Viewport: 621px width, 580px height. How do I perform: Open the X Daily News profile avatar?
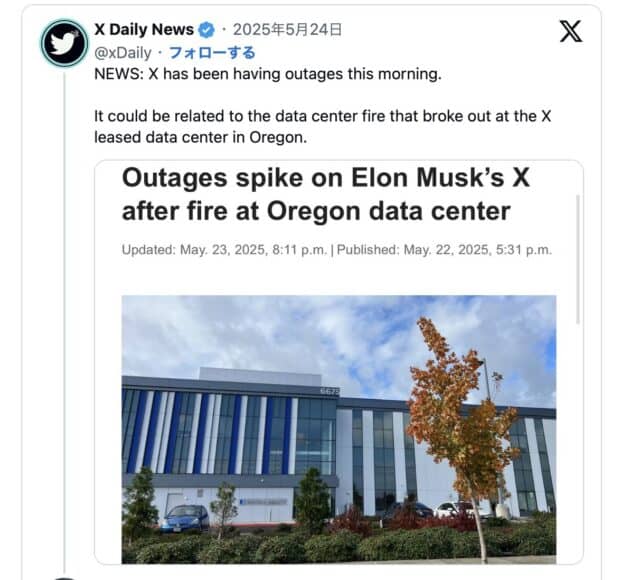click(65, 43)
